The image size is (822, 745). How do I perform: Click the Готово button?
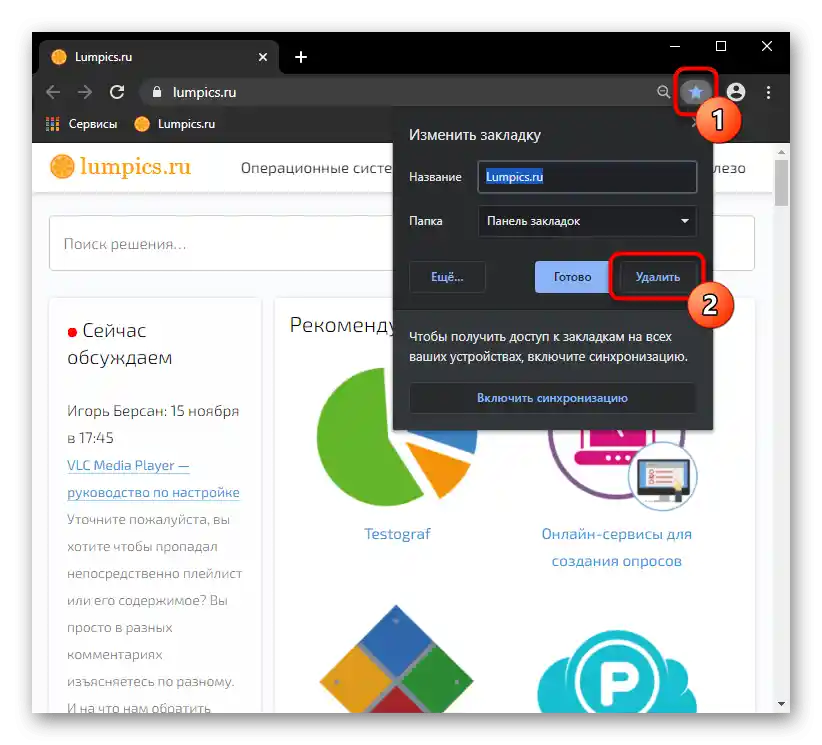(x=572, y=277)
